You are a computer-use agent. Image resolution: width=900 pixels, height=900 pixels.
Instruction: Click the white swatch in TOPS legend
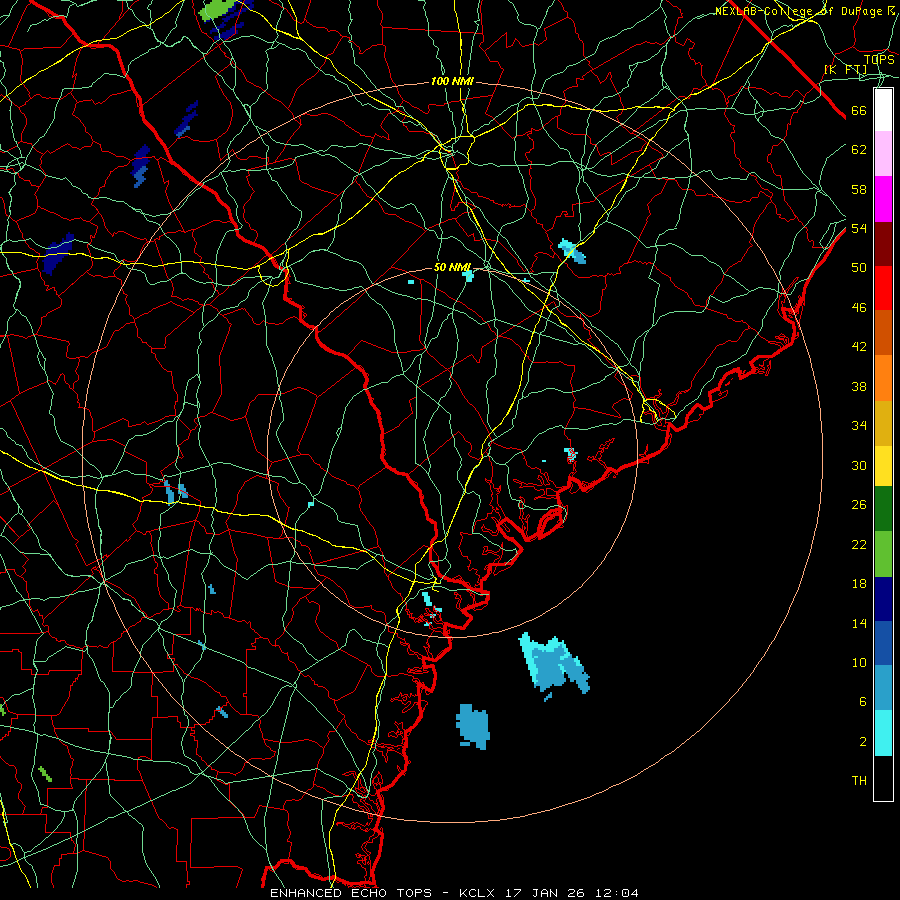coord(883,110)
